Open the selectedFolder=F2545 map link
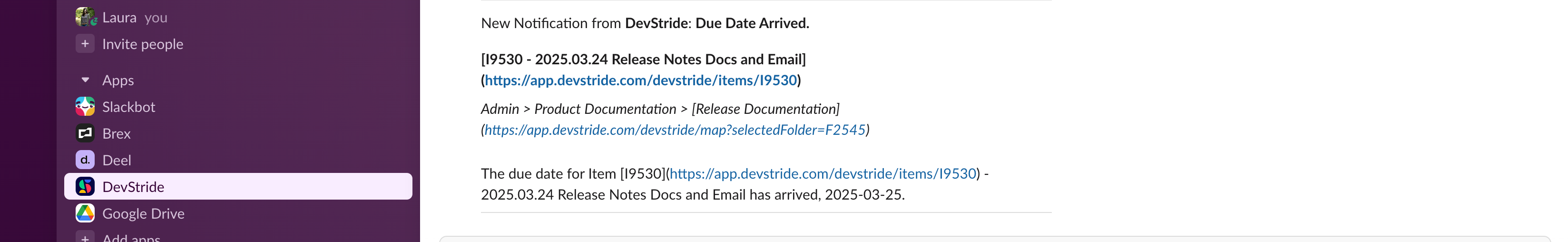The width and height of the screenshot is (1568, 242). coord(675,130)
